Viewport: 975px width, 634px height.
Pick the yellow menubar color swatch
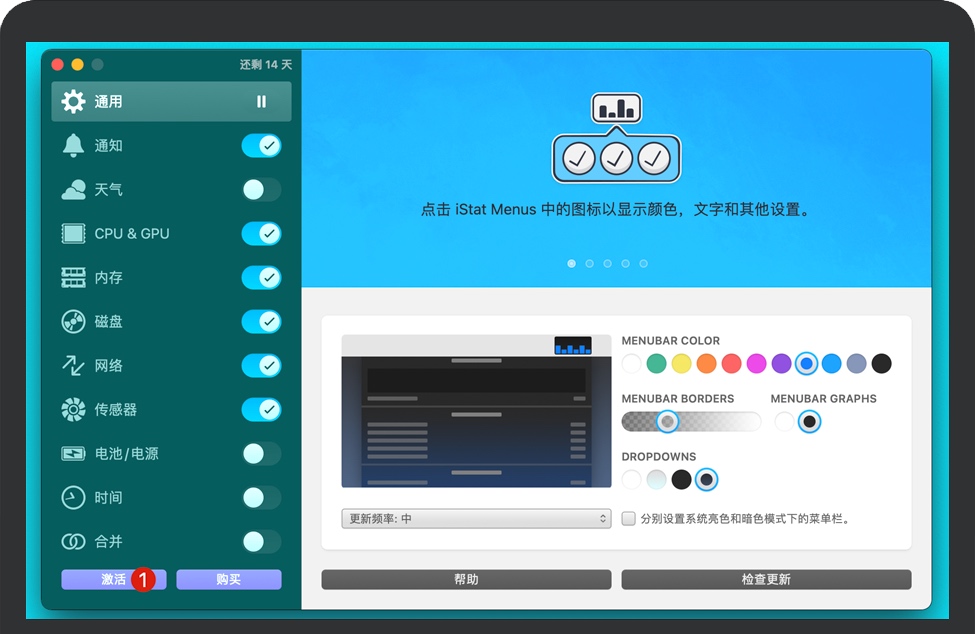(682, 364)
